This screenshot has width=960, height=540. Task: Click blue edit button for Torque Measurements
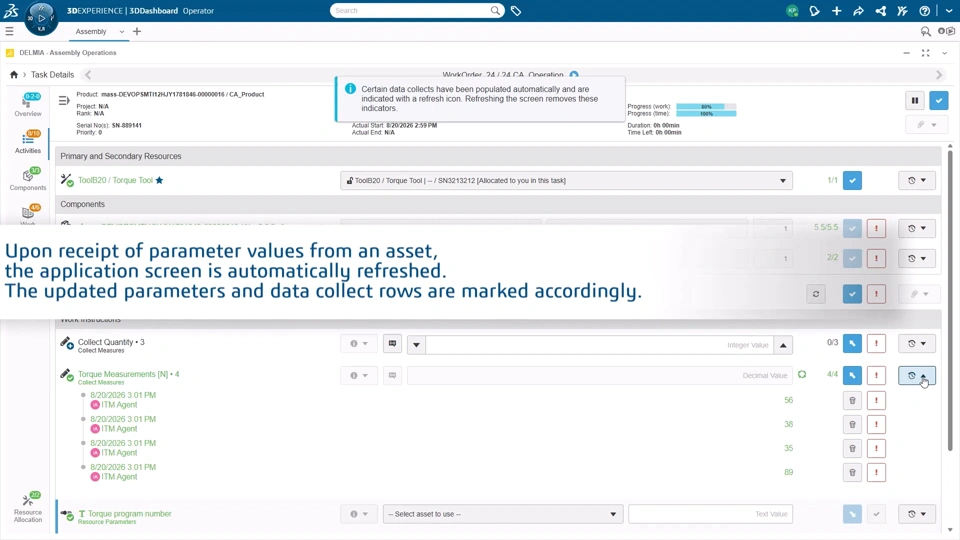tap(852, 375)
